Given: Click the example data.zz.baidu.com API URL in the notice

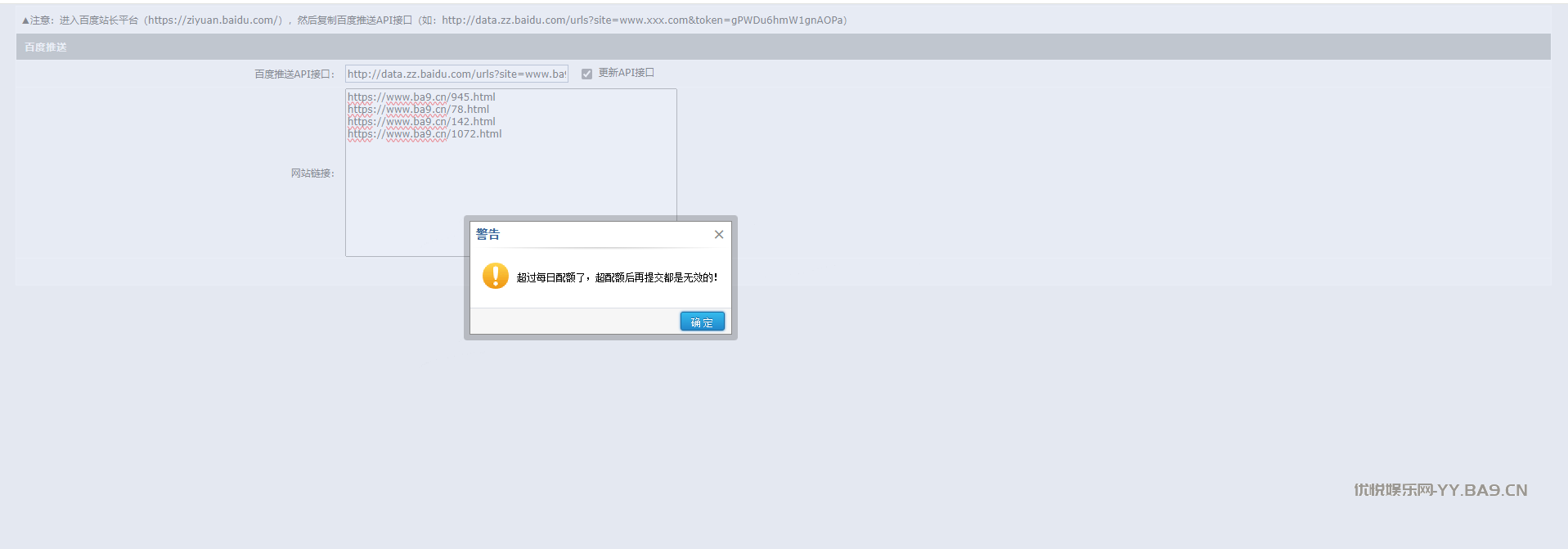Looking at the screenshot, I should 643,20.
